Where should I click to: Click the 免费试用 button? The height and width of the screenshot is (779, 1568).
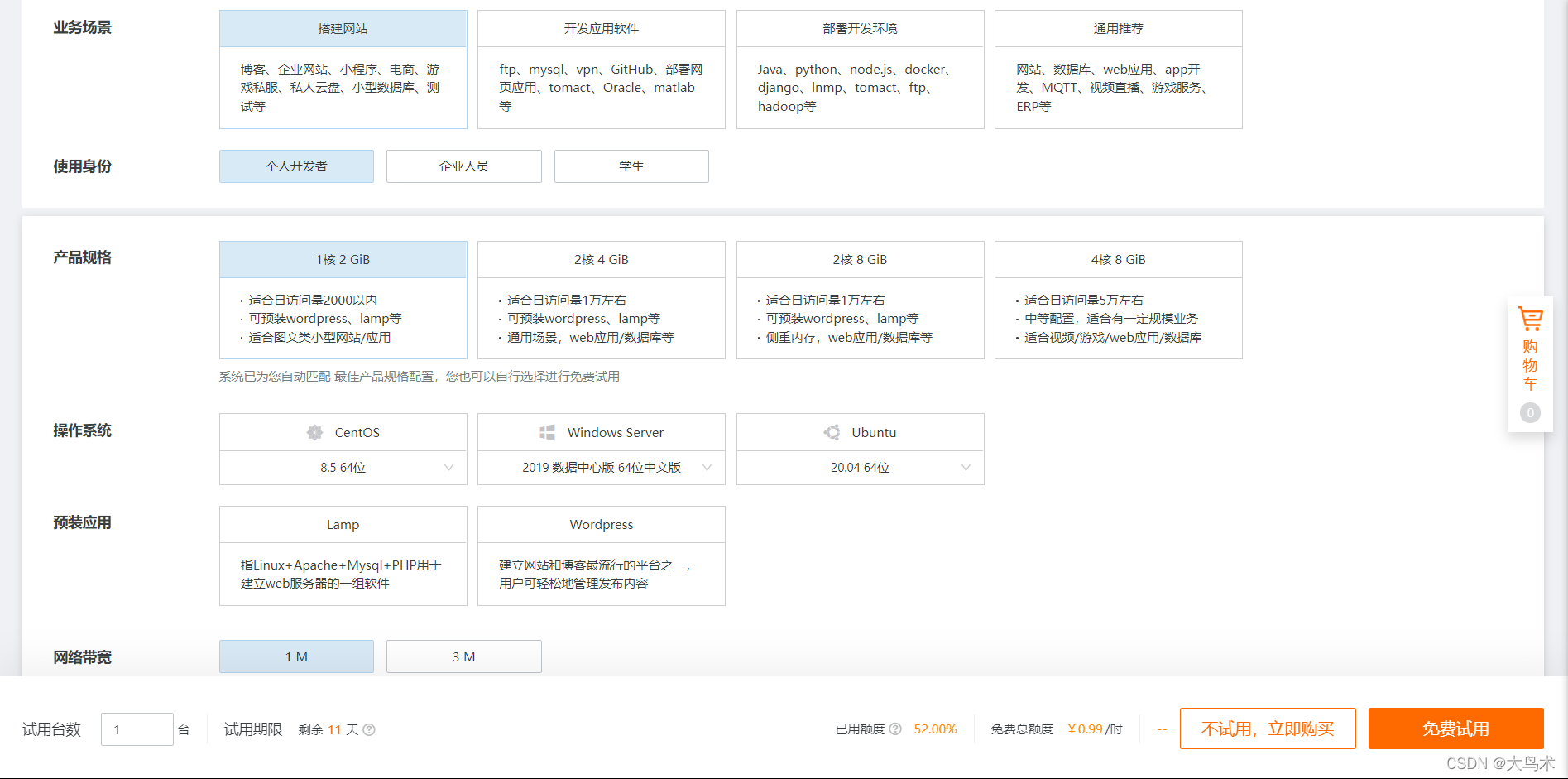click(1455, 729)
